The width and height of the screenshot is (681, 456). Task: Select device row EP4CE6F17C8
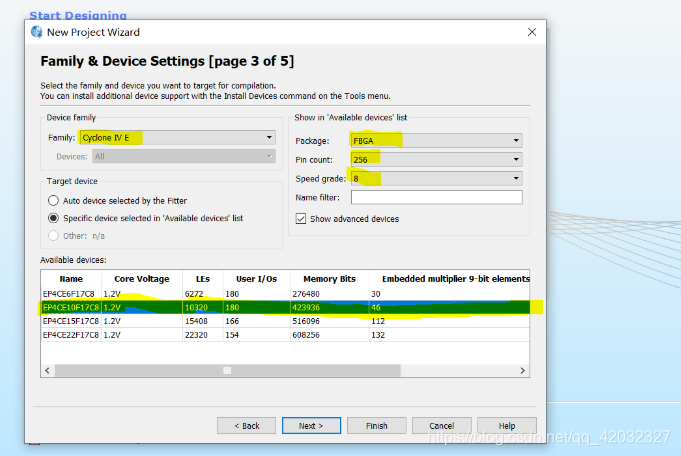285,294
